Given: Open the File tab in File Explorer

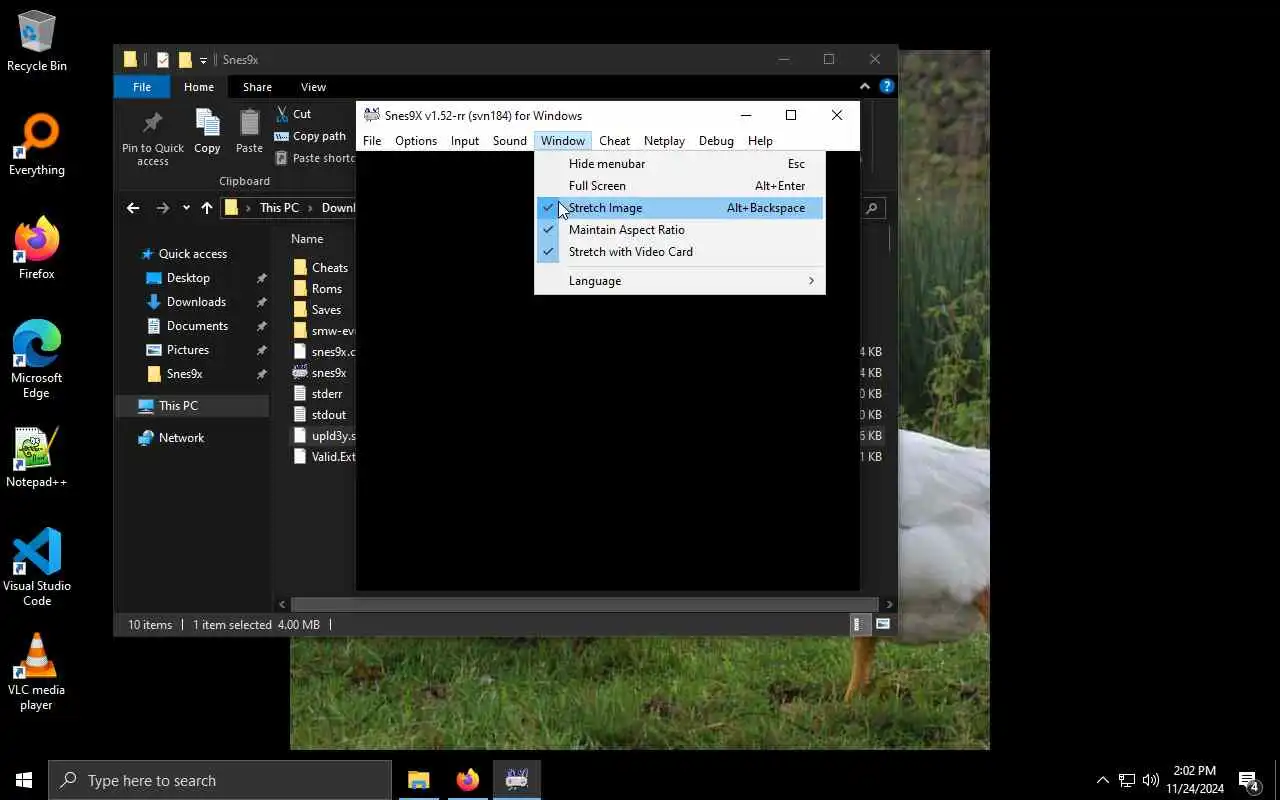Looking at the screenshot, I should coord(142,87).
